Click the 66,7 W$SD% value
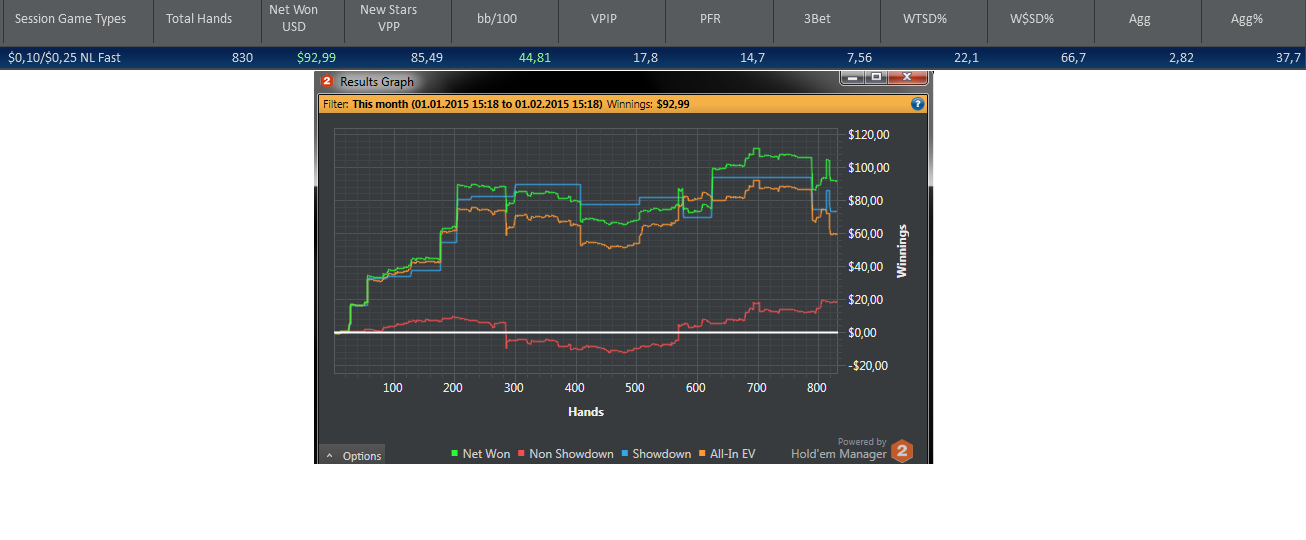The height and width of the screenshot is (540, 1306). 1074,58
